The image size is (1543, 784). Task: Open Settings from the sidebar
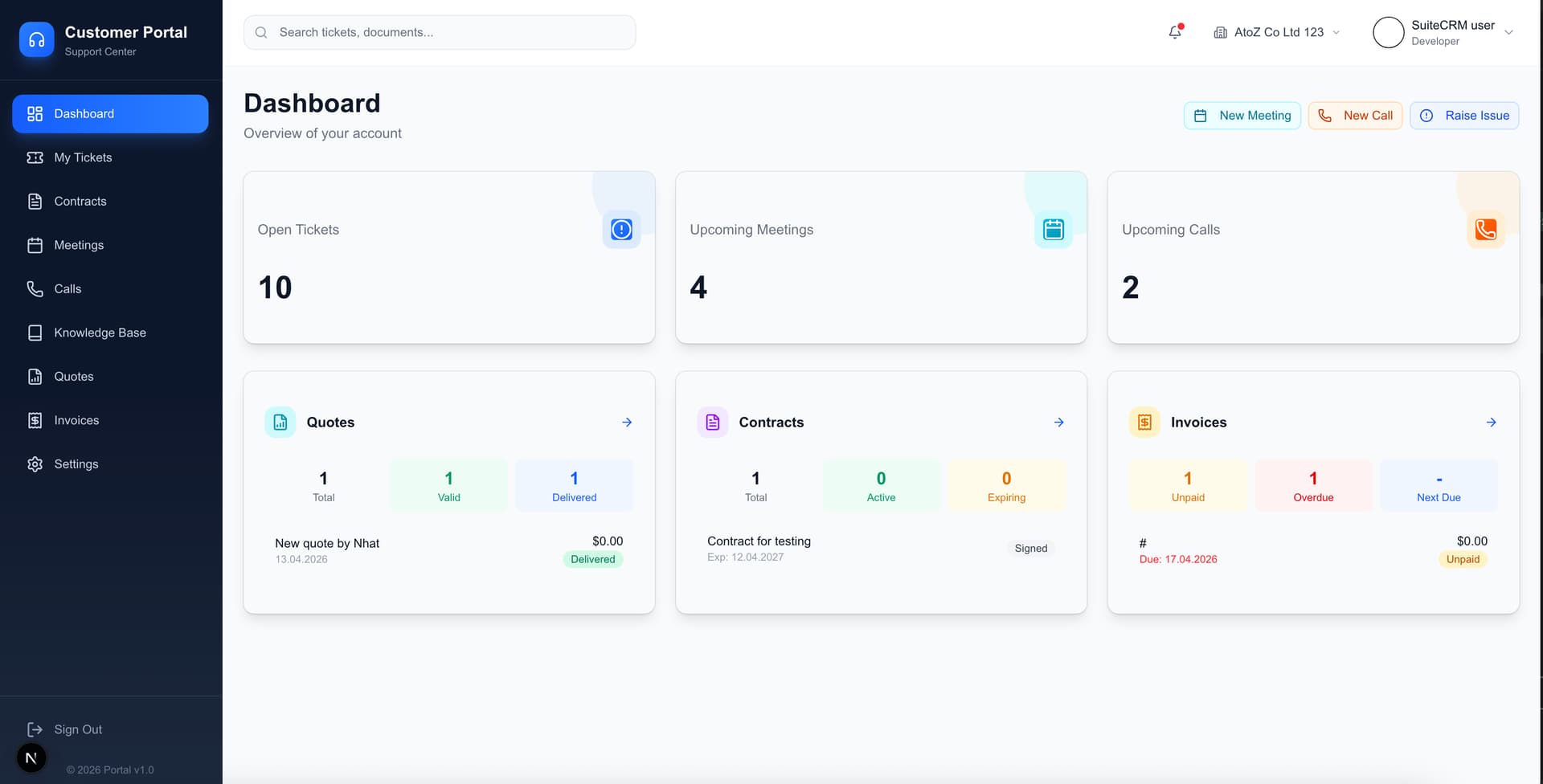pos(76,464)
